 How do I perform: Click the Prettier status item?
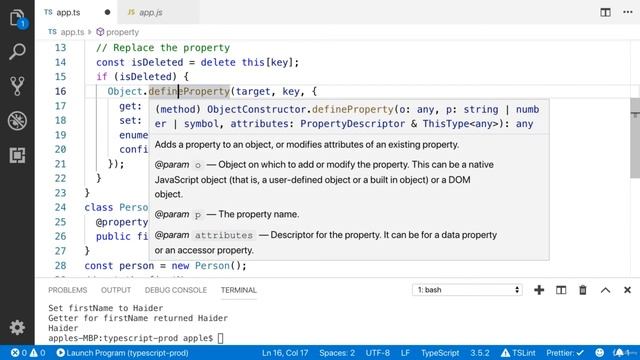click(565, 353)
